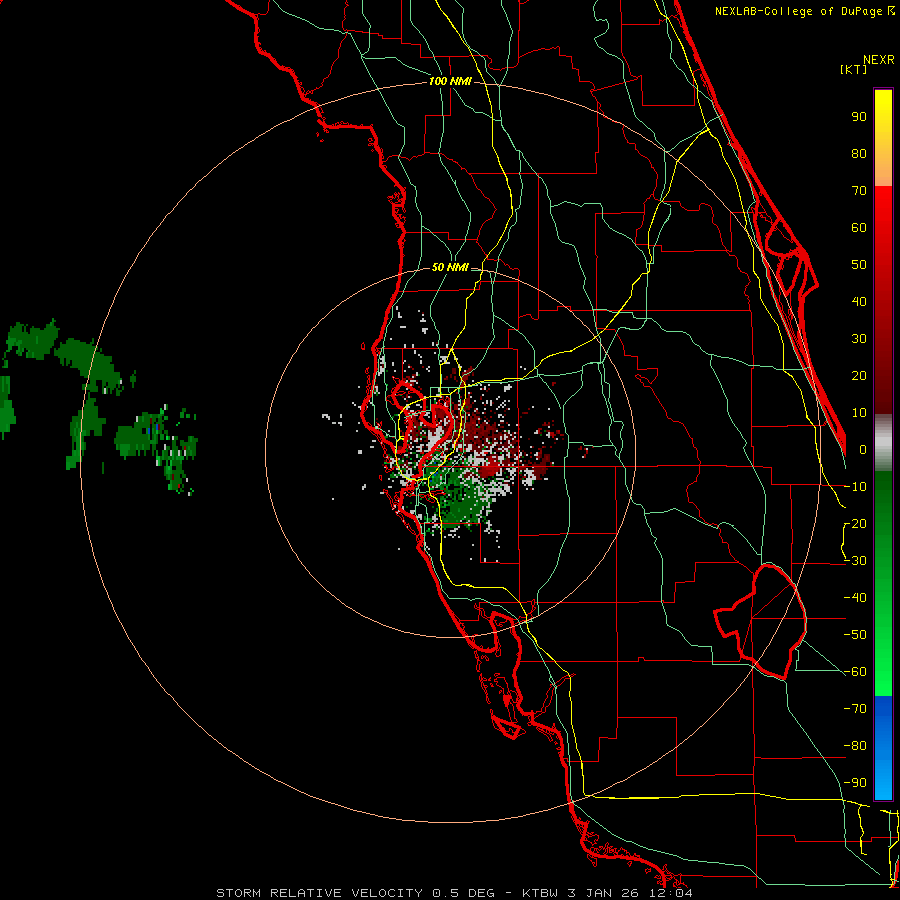Select the positive 40 scale label
This screenshot has height=900, width=900.
point(859,302)
